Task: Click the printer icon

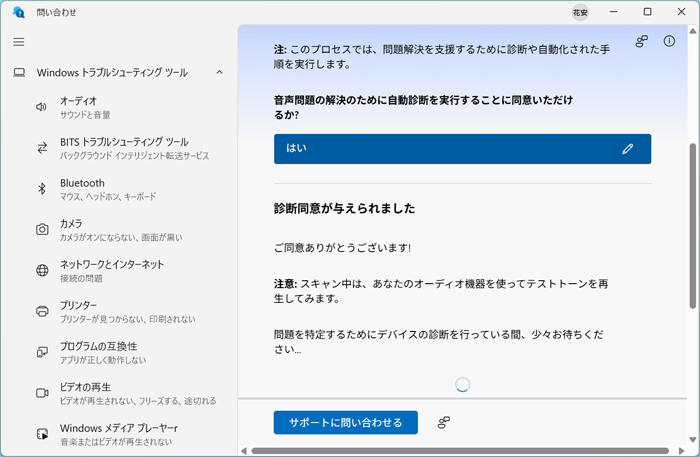Action: point(42,311)
